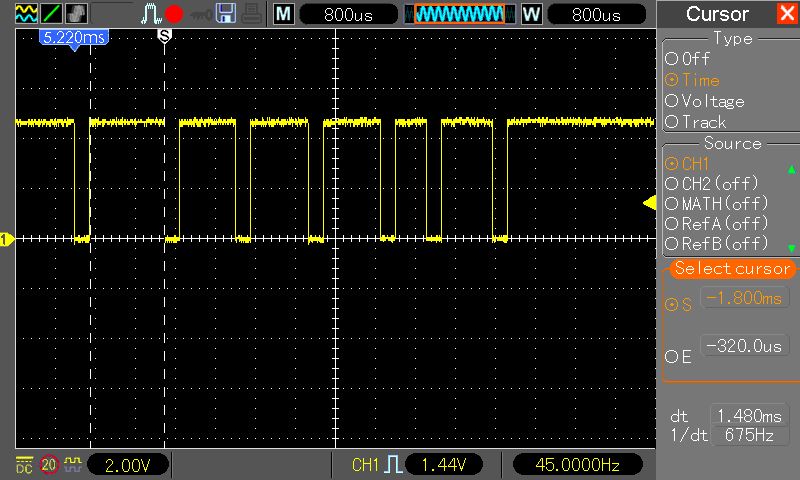Click the S trigger position marker
Image resolution: width=800 pixels, height=480 pixels.
(165, 34)
